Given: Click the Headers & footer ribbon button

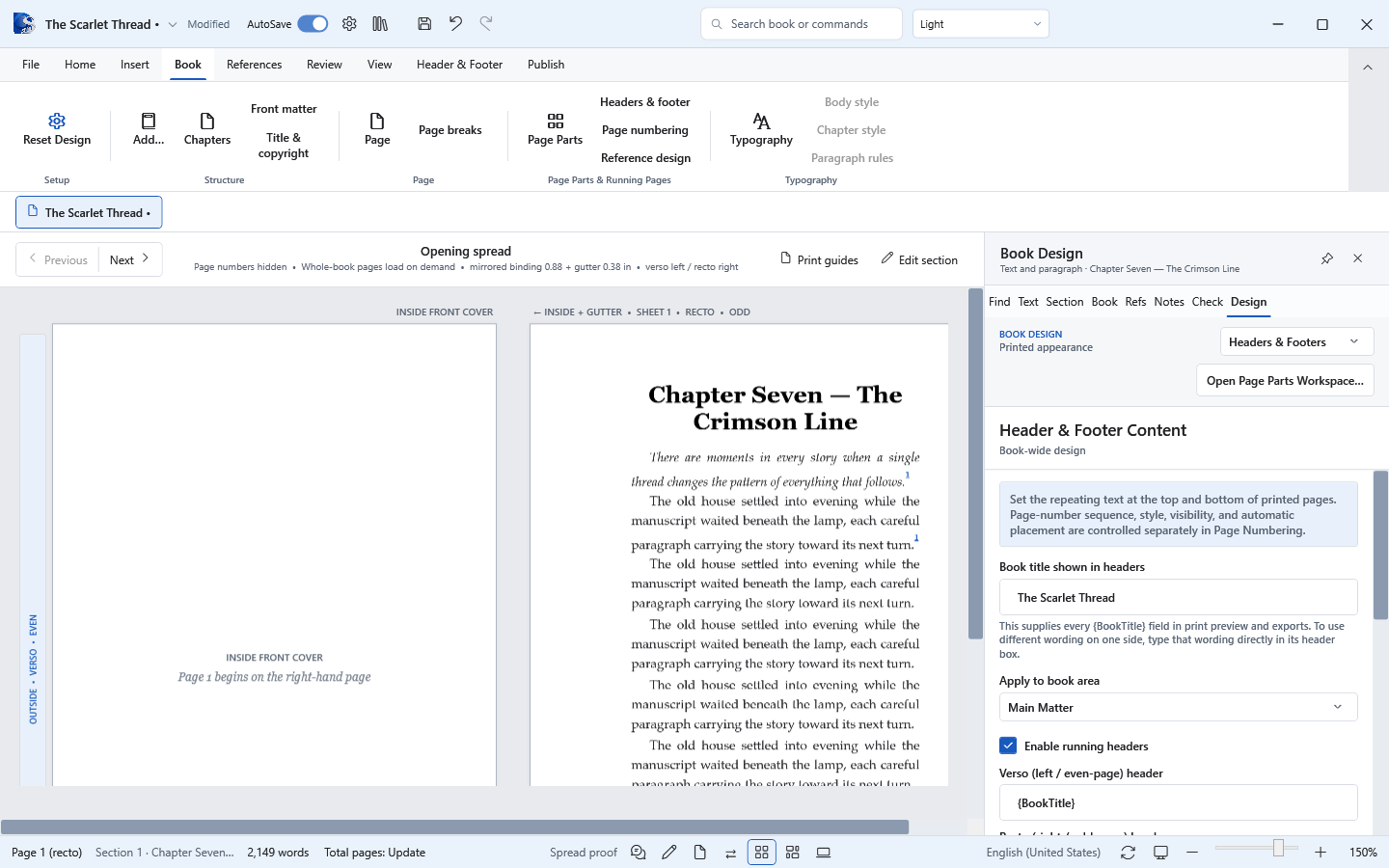Looking at the screenshot, I should point(645,102).
